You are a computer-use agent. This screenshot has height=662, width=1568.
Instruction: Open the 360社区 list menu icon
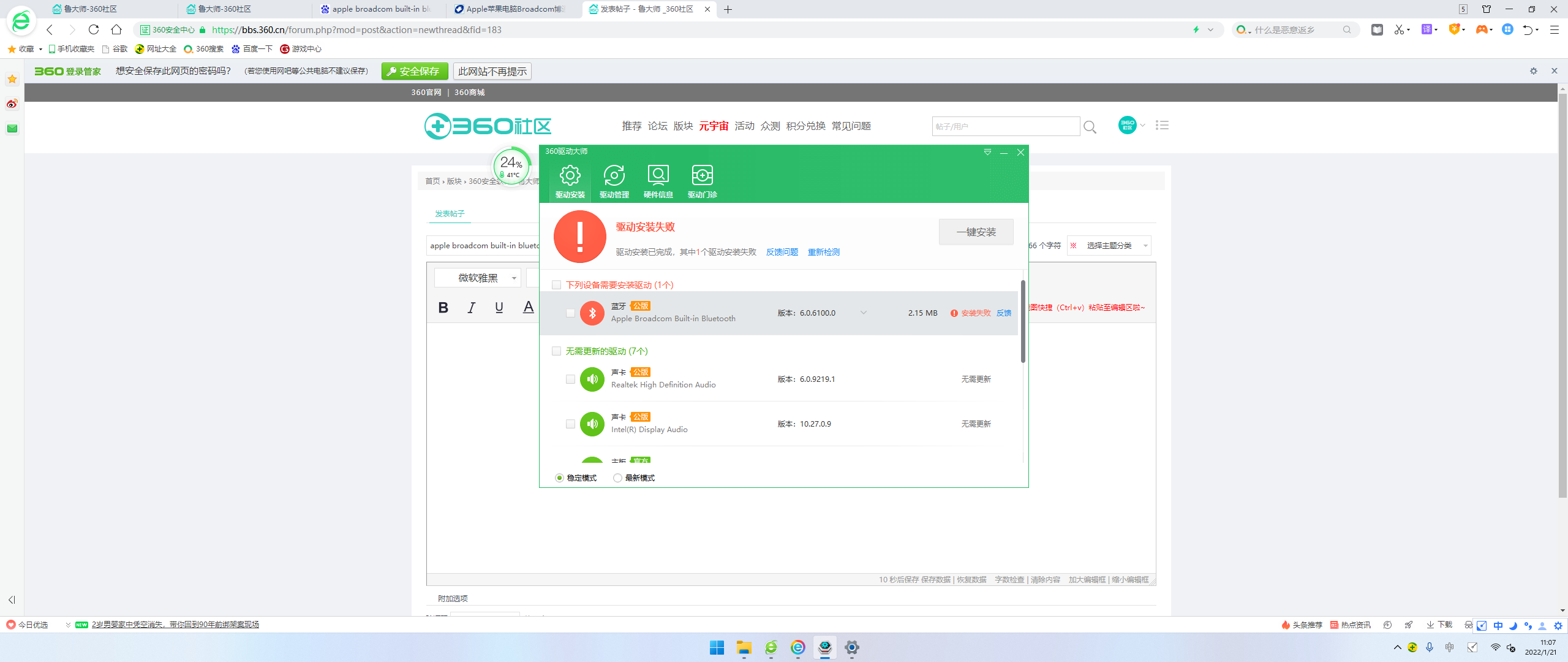pos(1162,125)
